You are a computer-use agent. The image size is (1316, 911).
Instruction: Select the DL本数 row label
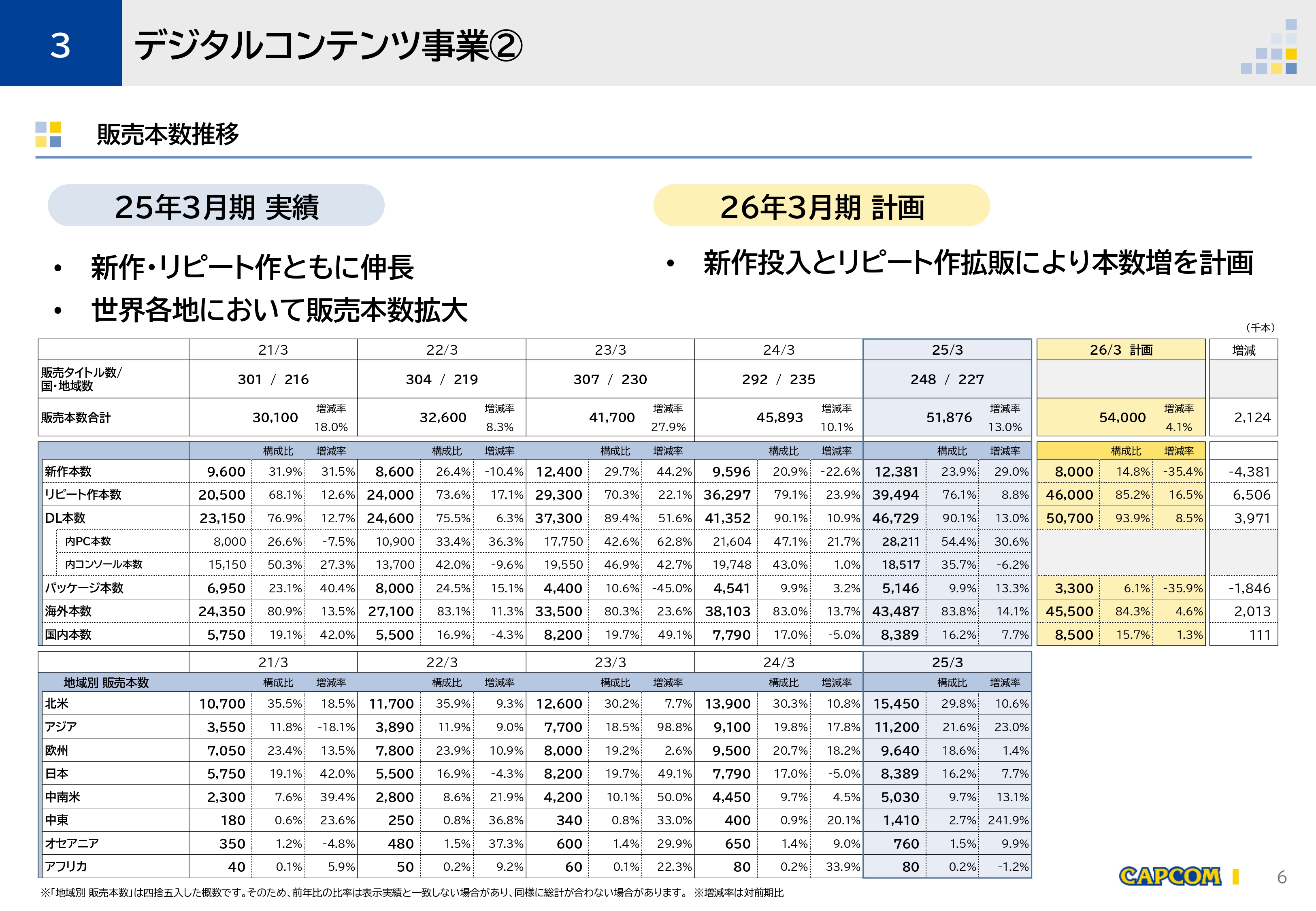point(66,518)
